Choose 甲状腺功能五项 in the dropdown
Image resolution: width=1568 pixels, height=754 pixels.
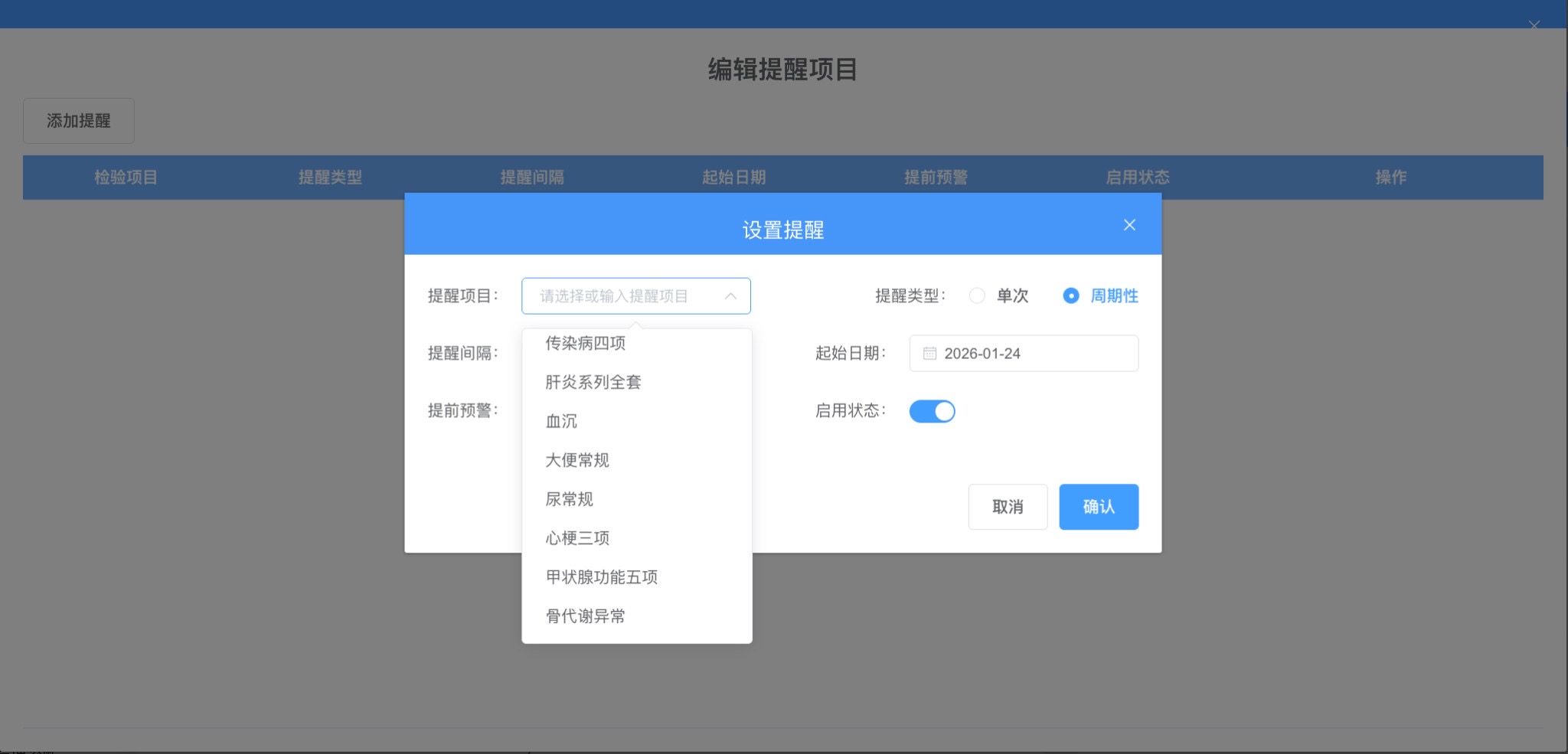click(601, 578)
